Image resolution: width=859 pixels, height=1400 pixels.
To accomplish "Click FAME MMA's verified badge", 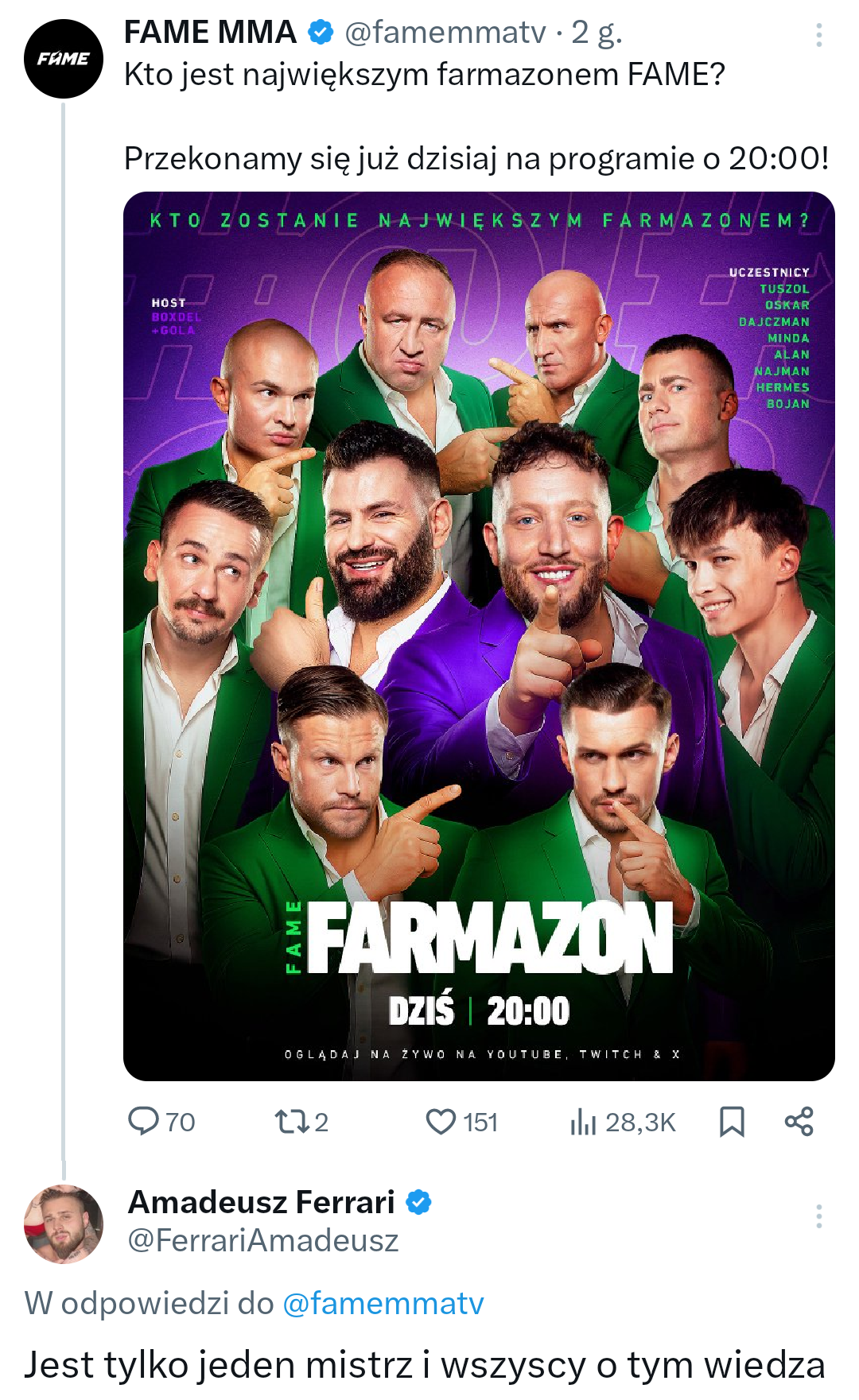I will click(x=321, y=33).
